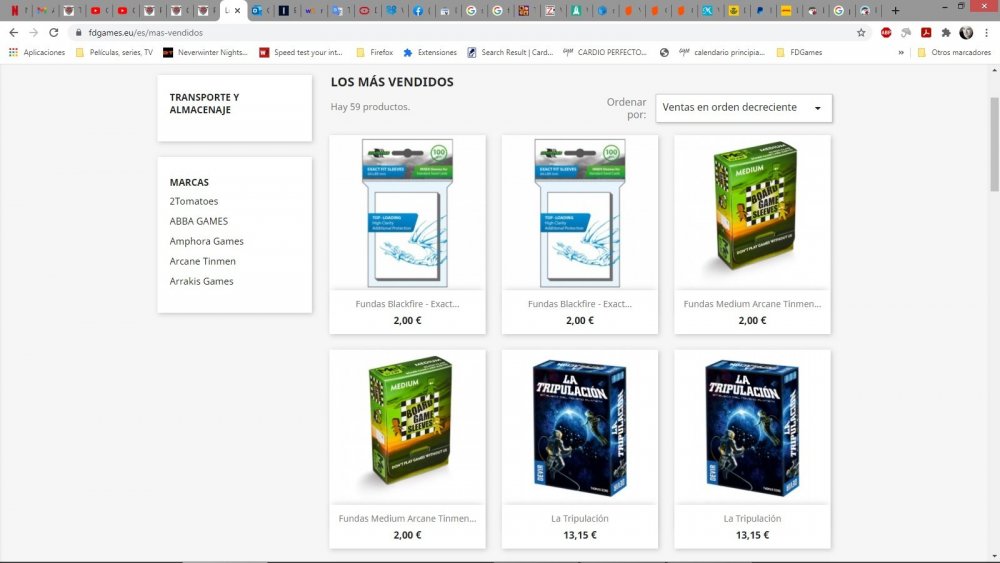Image resolution: width=1000 pixels, height=563 pixels.
Task: Open the Chrome three-dot menu
Action: tap(987, 33)
